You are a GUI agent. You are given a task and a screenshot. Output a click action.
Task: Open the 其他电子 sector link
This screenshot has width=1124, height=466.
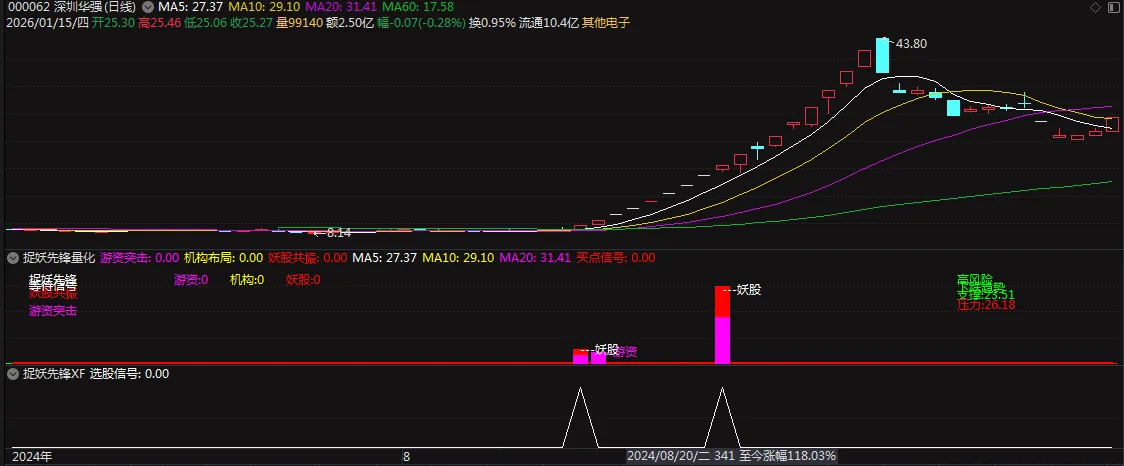point(606,22)
